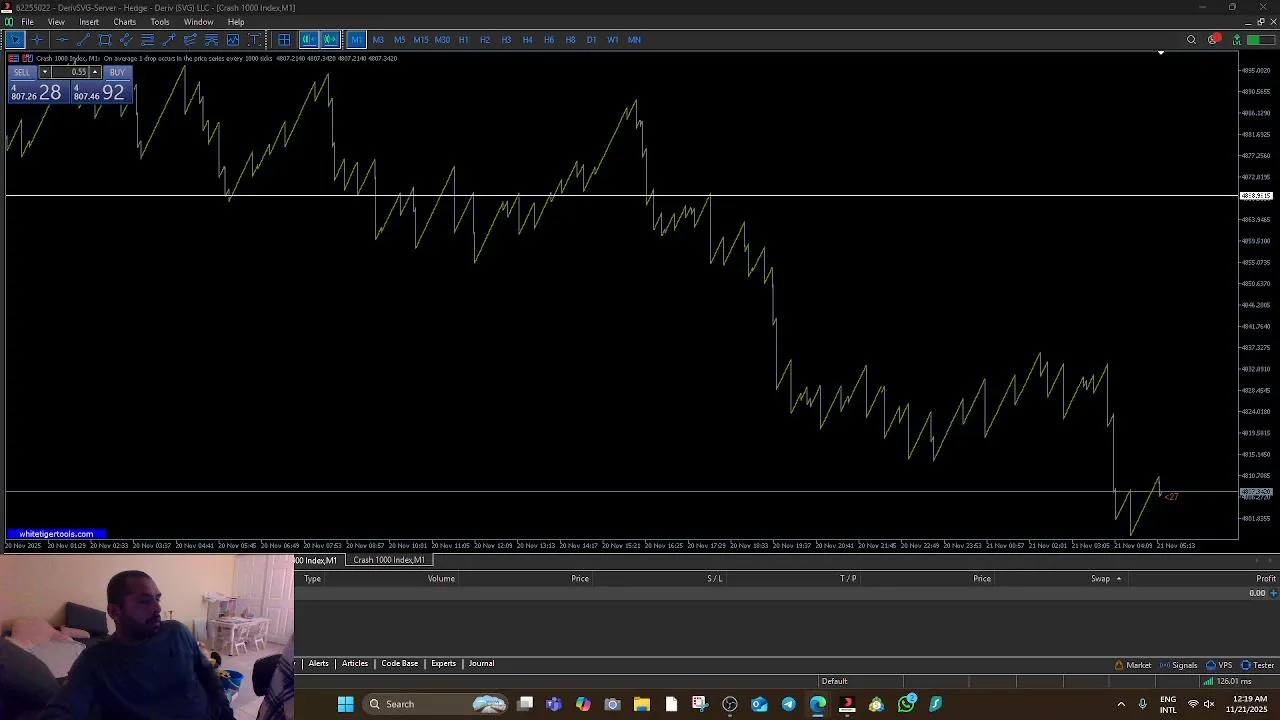Click the S / L column header
This screenshot has height=720, width=1280.
[x=714, y=579]
